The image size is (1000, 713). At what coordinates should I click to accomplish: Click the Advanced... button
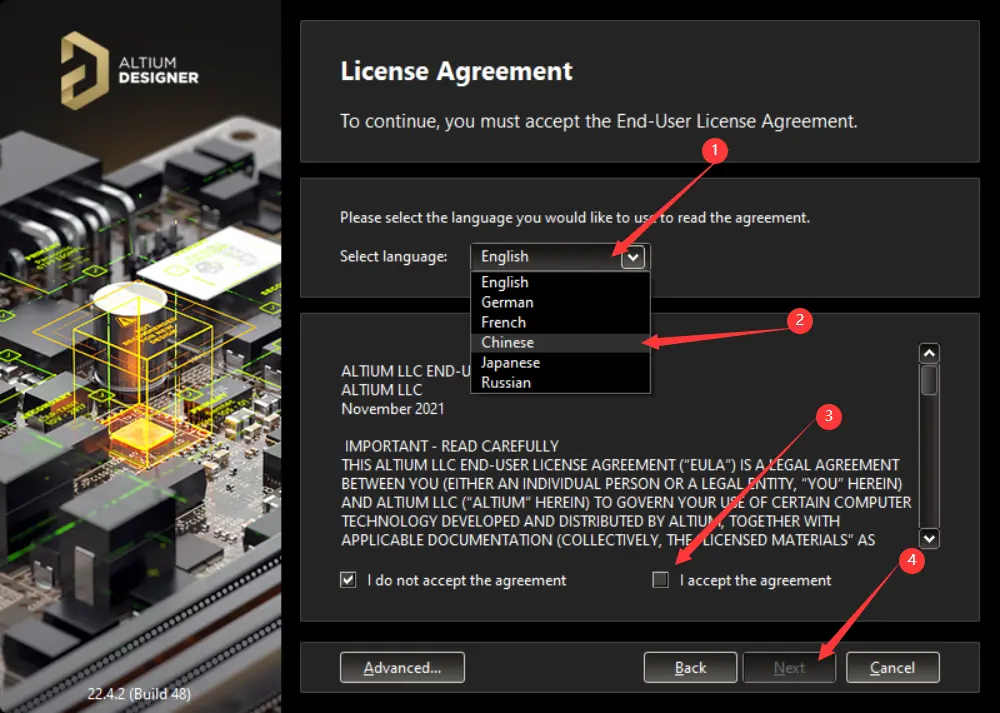pyautogui.click(x=402, y=668)
